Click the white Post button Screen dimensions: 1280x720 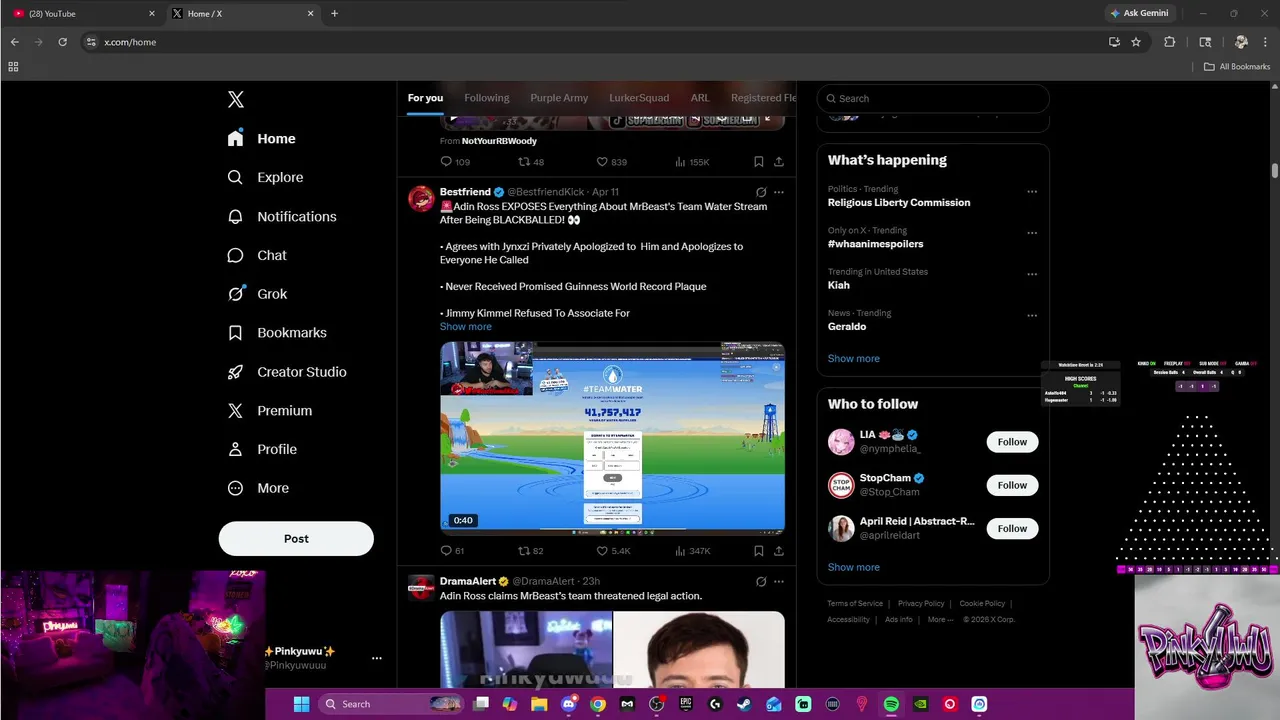click(296, 538)
